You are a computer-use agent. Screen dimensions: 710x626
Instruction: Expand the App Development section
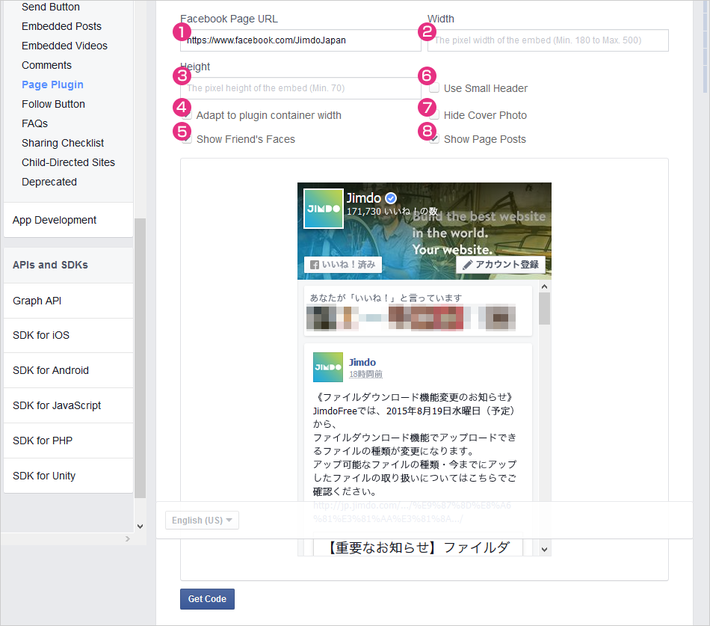pos(68,220)
